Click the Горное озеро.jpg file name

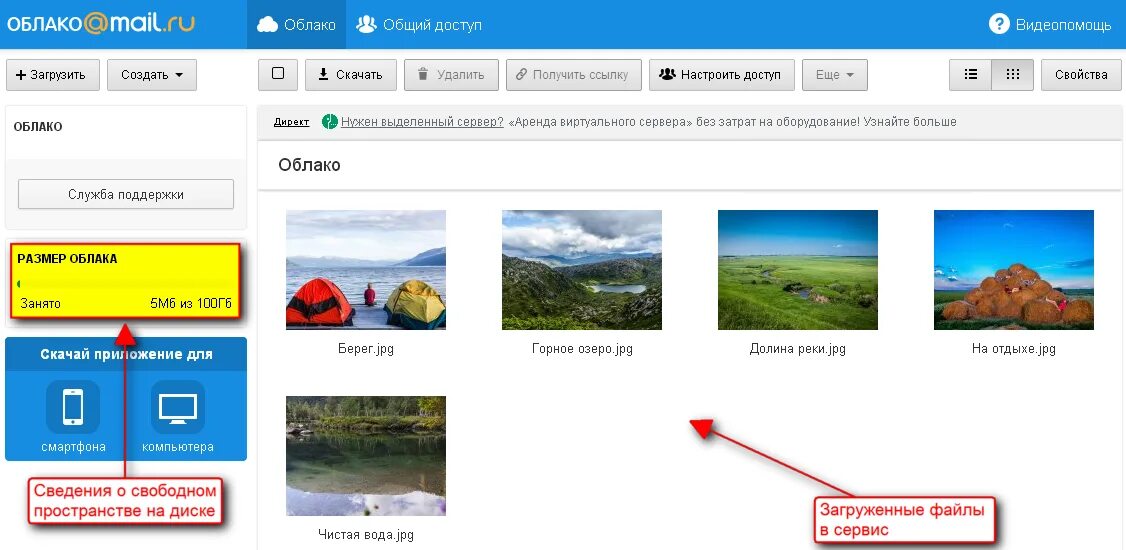(582, 350)
